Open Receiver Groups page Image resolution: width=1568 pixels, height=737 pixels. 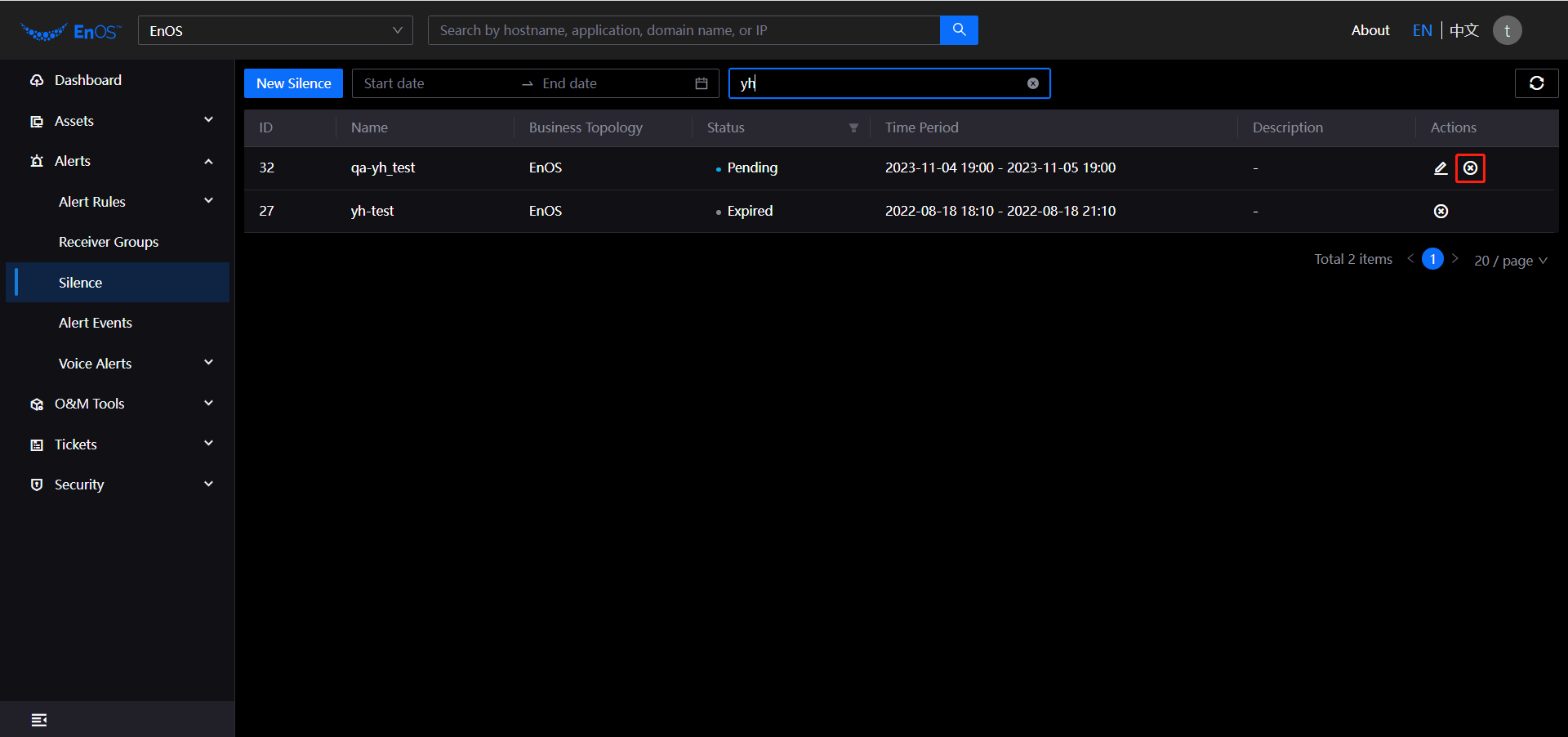pos(118,242)
